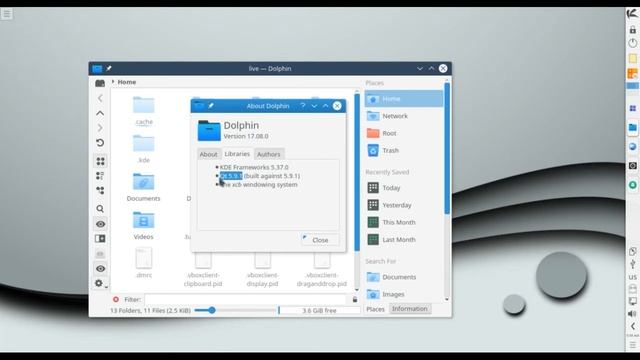This screenshot has height=360, width=640.
Task: Switch Dolphin to Compact view mode
Action: click(x=100, y=176)
